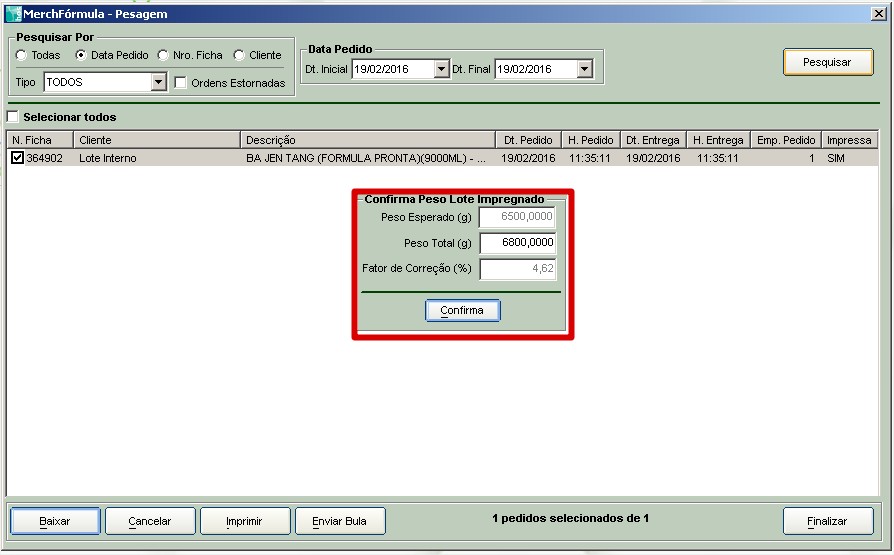This screenshot has width=894, height=555.
Task: Expand the Dt. Final date picker
Action: point(585,69)
